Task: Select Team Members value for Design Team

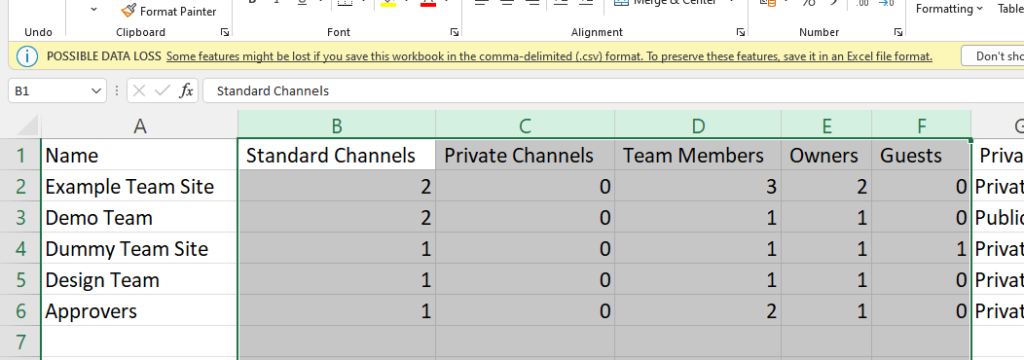Action: click(x=698, y=280)
